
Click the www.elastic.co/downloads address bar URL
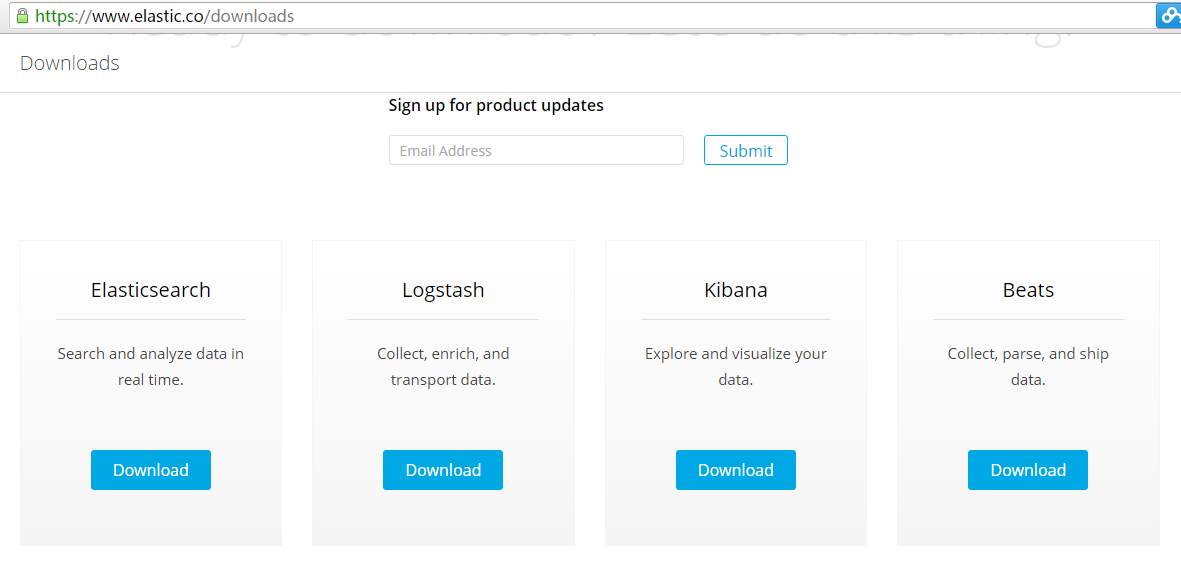click(x=164, y=15)
